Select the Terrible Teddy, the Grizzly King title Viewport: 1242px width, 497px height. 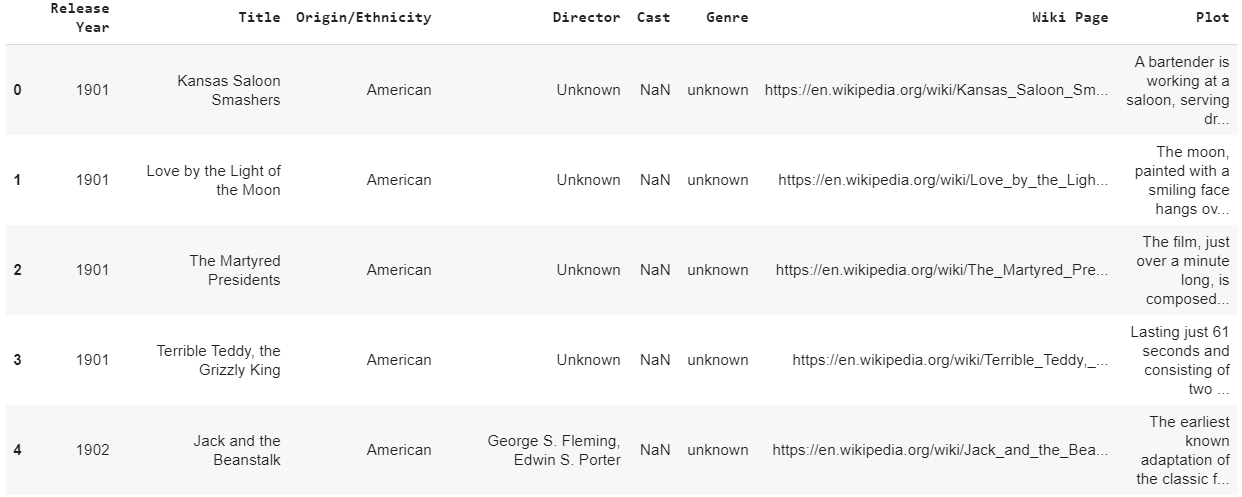coord(218,360)
